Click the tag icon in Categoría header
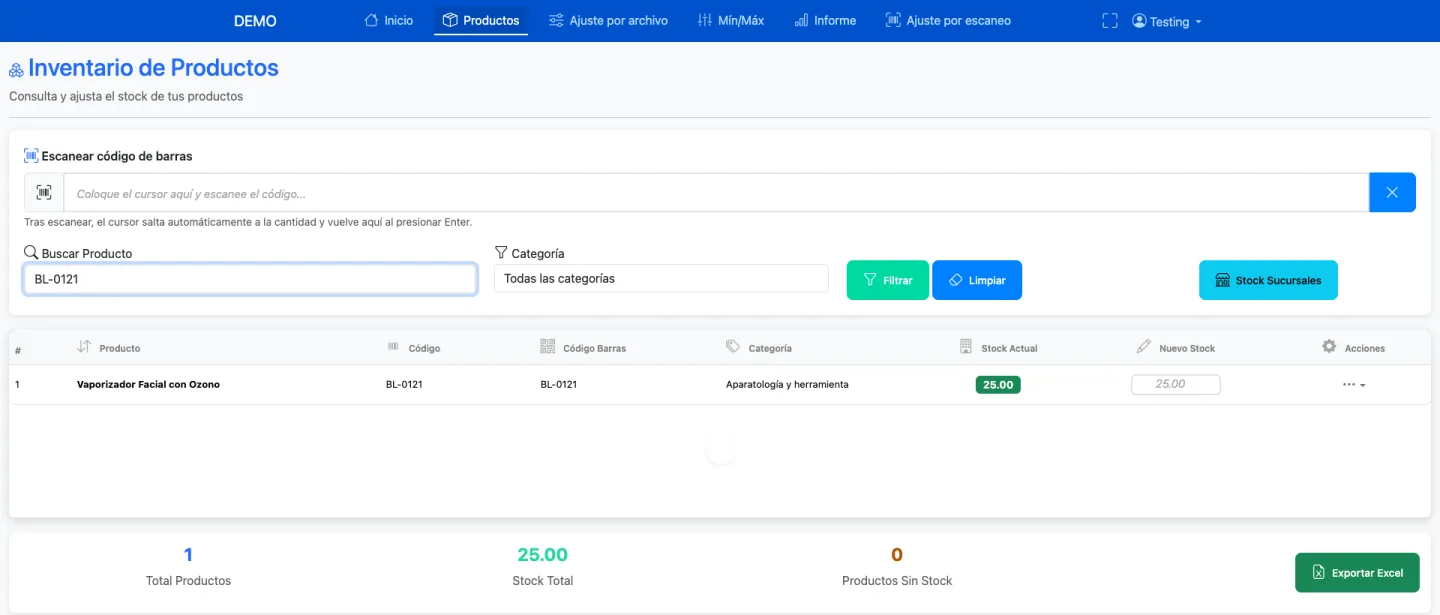Image resolution: width=1440 pixels, height=615 pixels. [733, 346]
